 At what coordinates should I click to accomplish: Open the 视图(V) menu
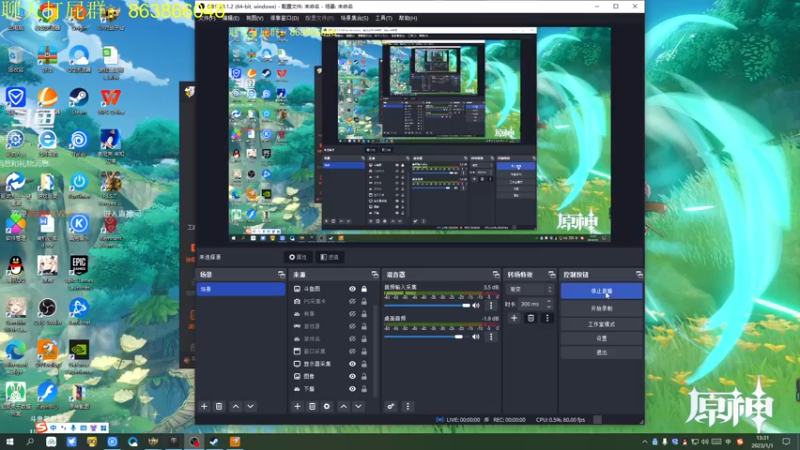pos(255,18)
